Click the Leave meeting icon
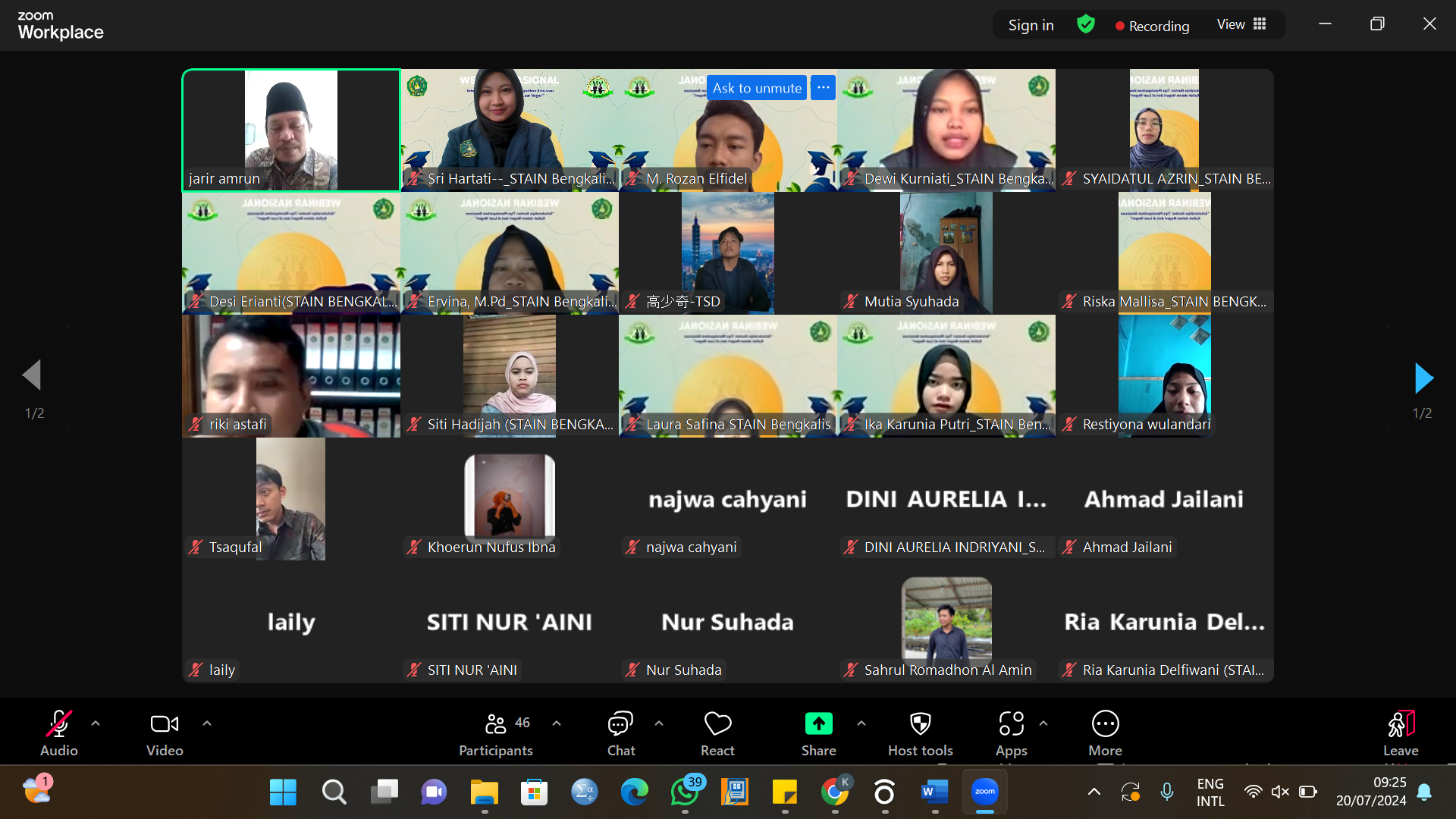This screenshot has height=819, width=1456. click(1401, 724)
